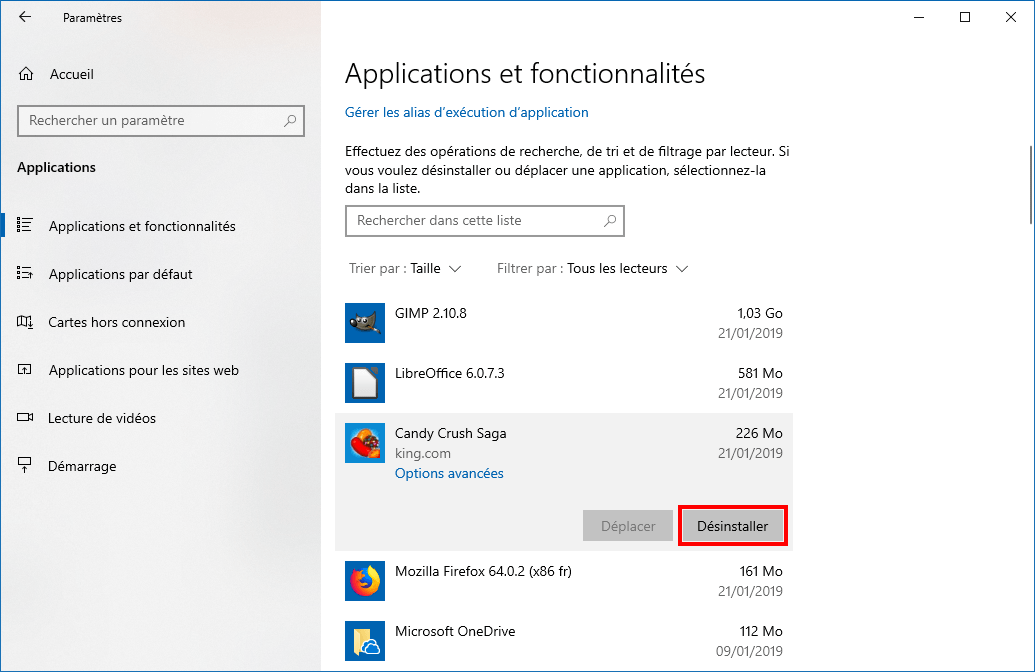This screenshot has width=1035, height=672.
Task: Go back with the arrow icon
Action: [x=25, y=17]
